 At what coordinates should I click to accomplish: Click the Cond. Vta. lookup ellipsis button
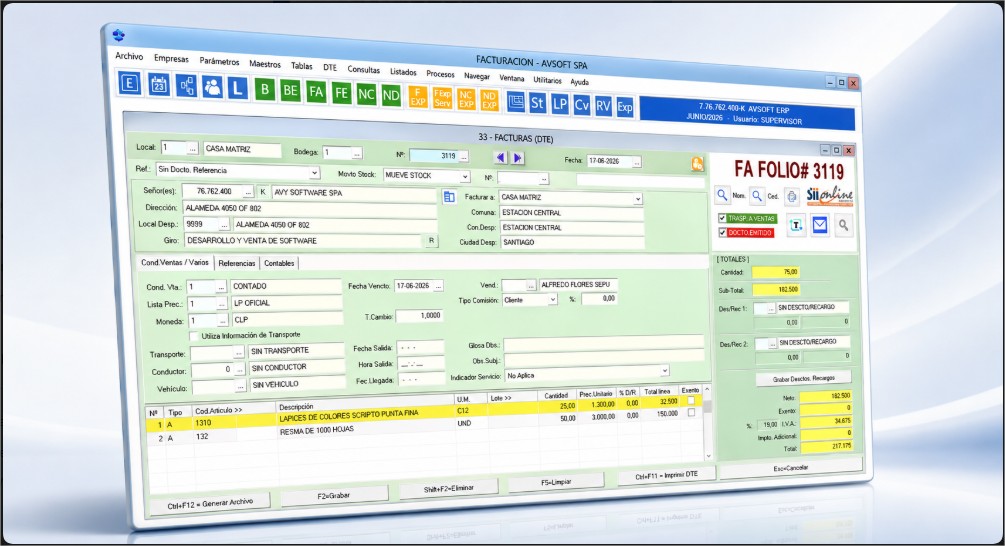[x=220, y=287]
